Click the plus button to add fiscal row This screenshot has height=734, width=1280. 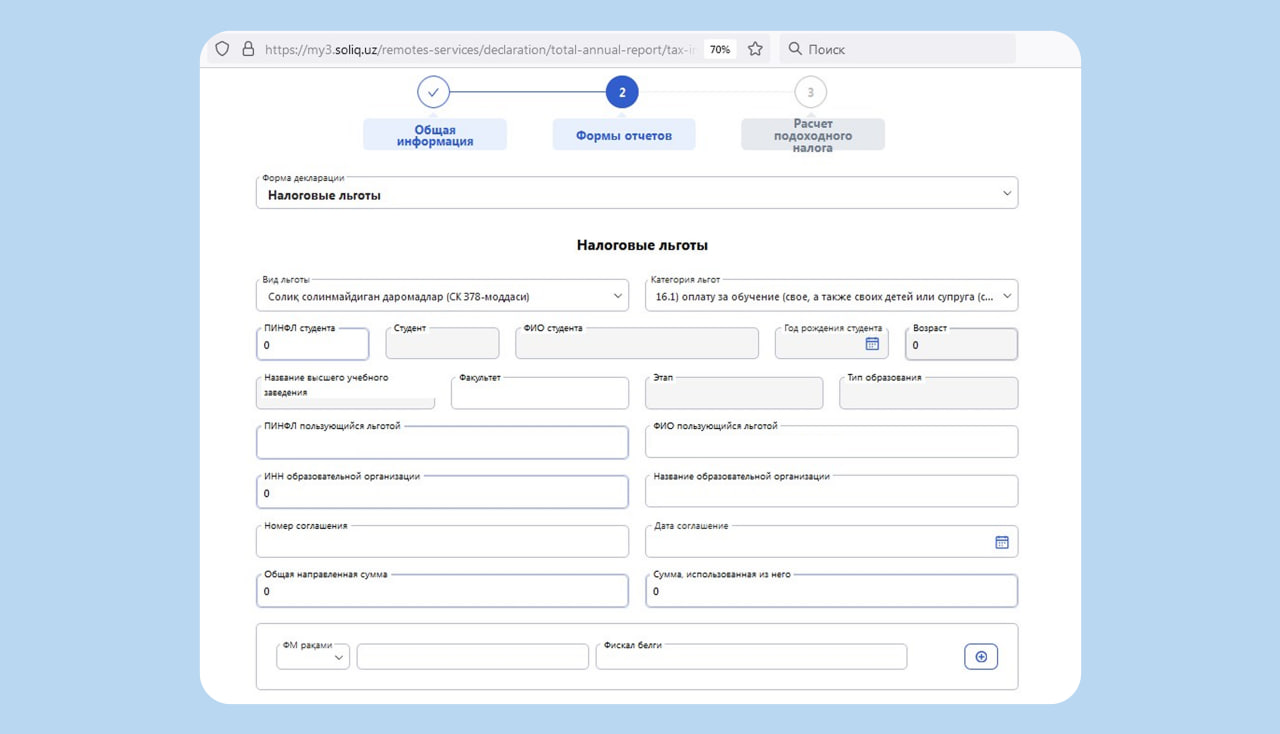point(980,657)
